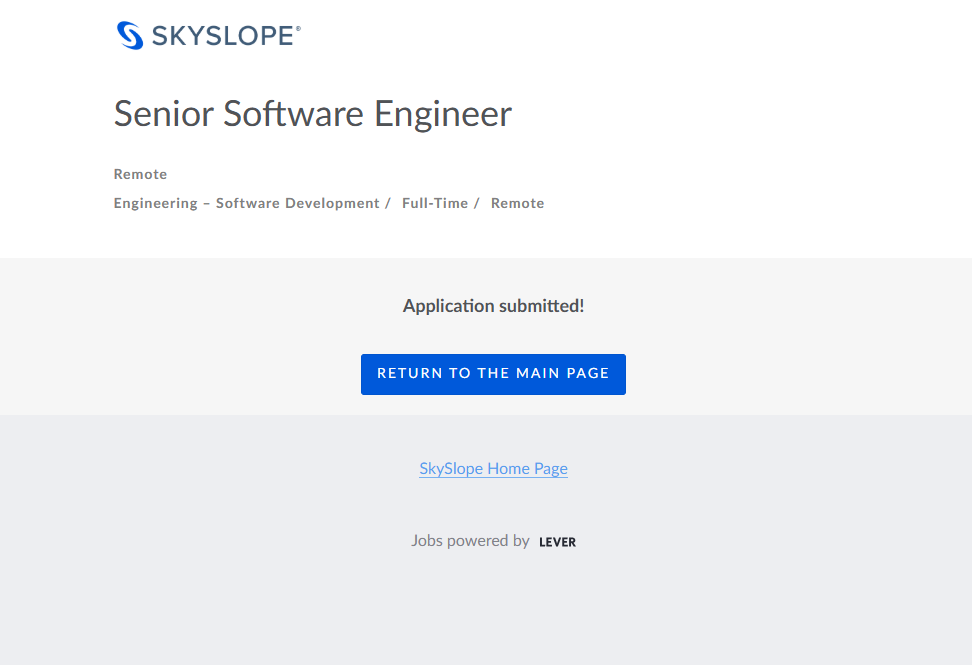Click the Remote label after Full-Time
This screenshot has width=972, height=665.
tap(517, 203)
